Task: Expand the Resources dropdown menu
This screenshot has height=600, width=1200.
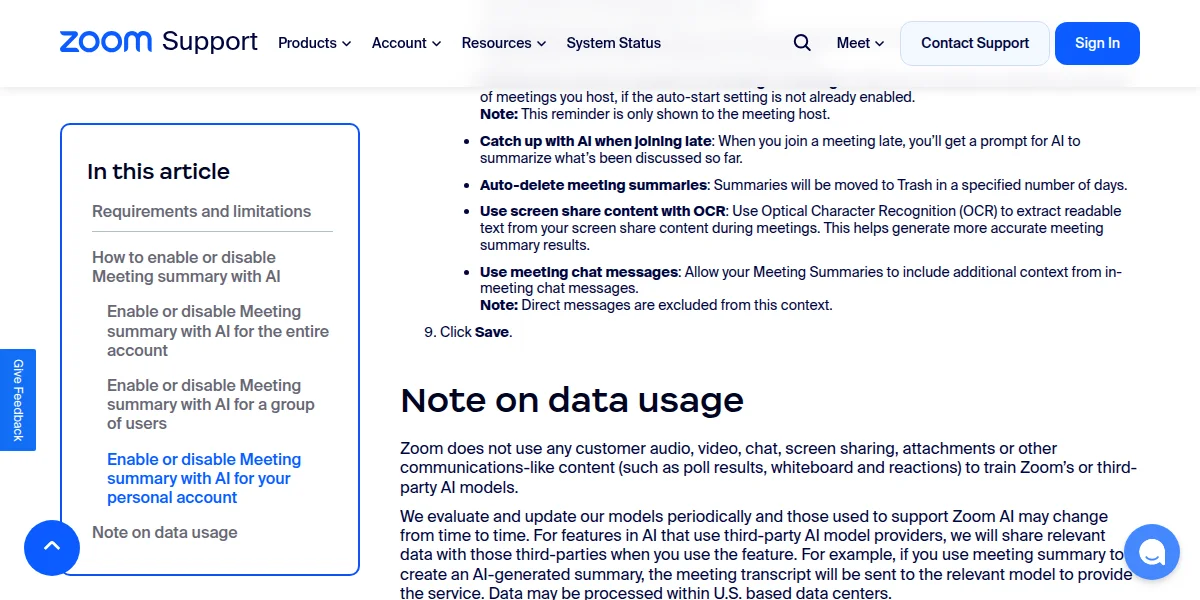Action: (503, 43)
